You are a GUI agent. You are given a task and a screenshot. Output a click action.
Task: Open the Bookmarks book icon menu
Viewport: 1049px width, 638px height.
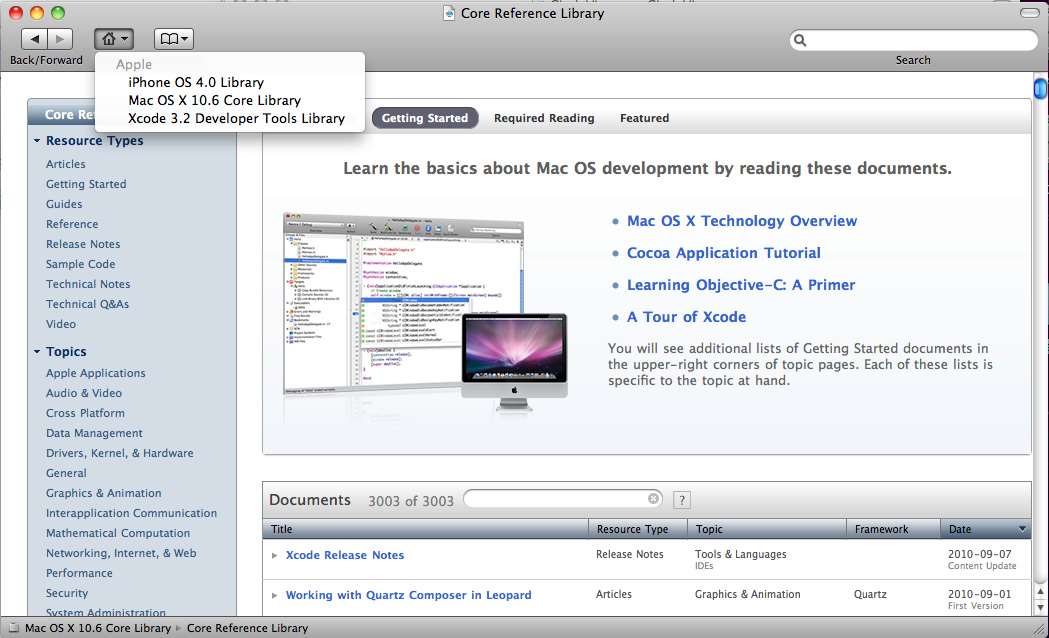point(173,39)
